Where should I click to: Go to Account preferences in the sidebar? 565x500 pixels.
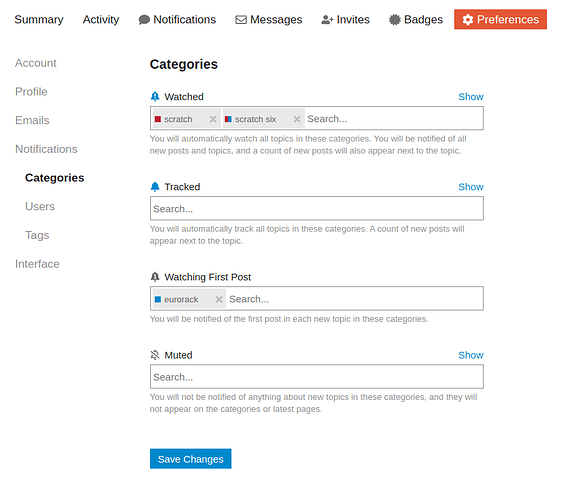[36, 63]
